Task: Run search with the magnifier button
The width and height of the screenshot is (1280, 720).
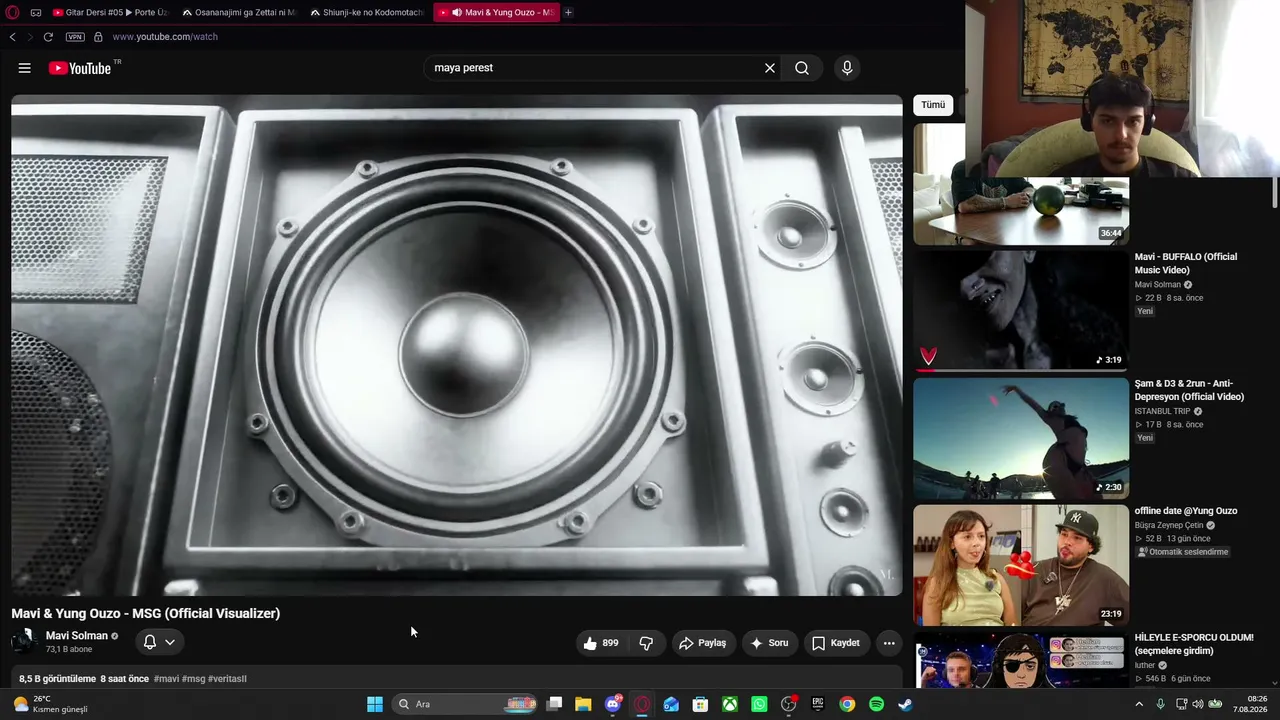Action: [x=802, y=68]
